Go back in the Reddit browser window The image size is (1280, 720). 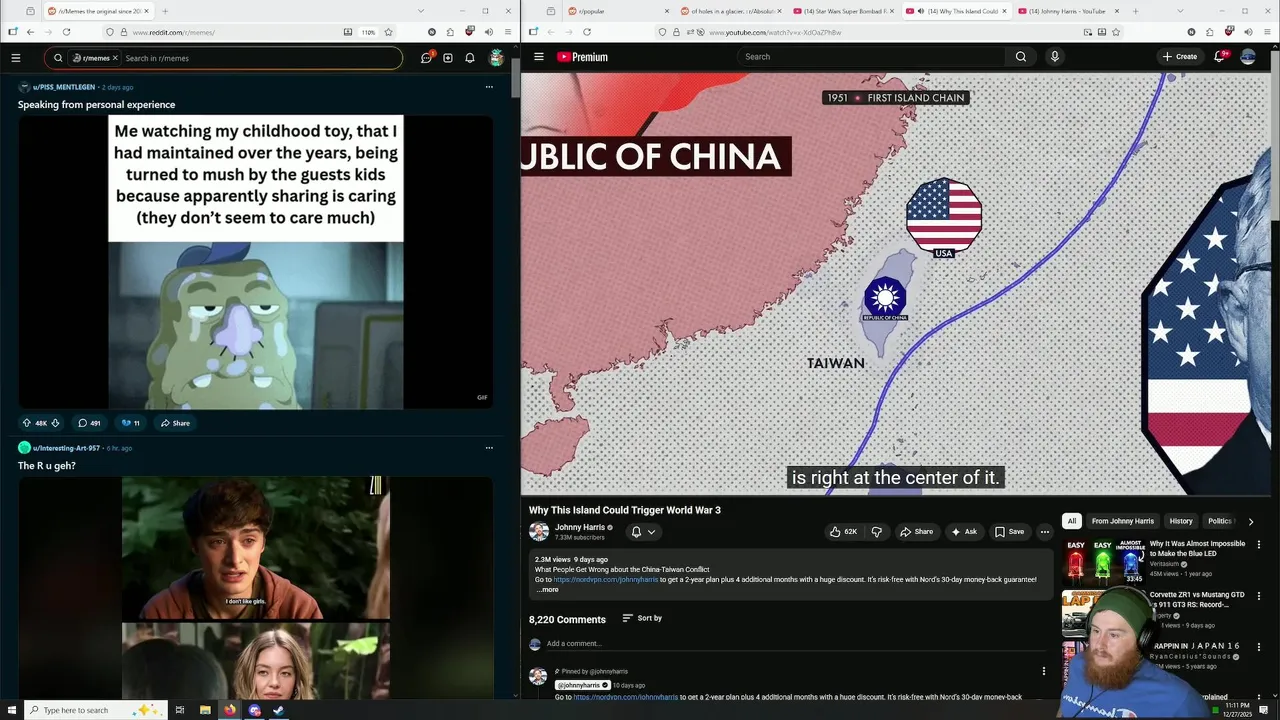point(30,32)
